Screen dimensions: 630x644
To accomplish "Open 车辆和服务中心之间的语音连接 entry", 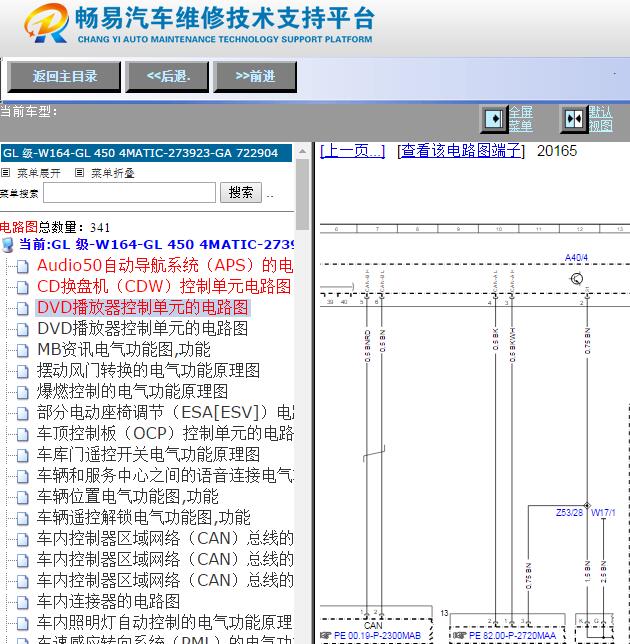I will 165,475.
